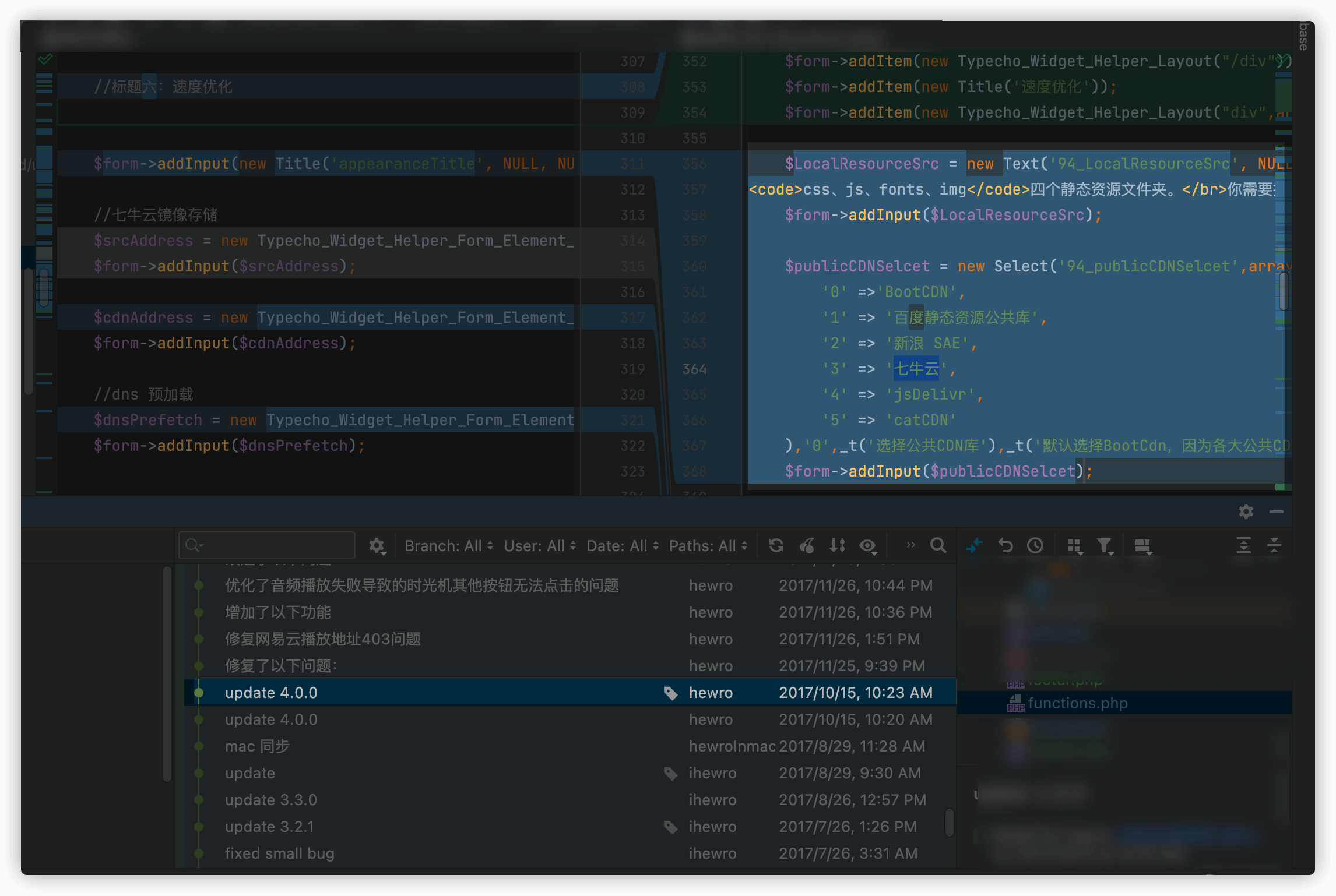Click the revert changes arrow icon
Viewport: 1336px width, 896px height.
click(x=1005, y=546)
